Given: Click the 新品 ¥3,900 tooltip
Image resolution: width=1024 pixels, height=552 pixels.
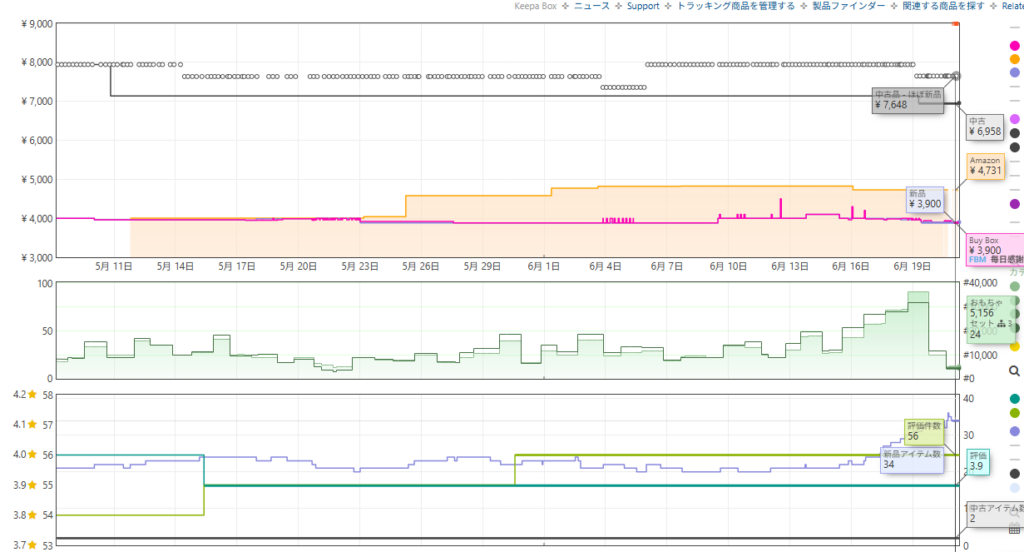Looking at the screenshot, I should (x=925, y=199).
